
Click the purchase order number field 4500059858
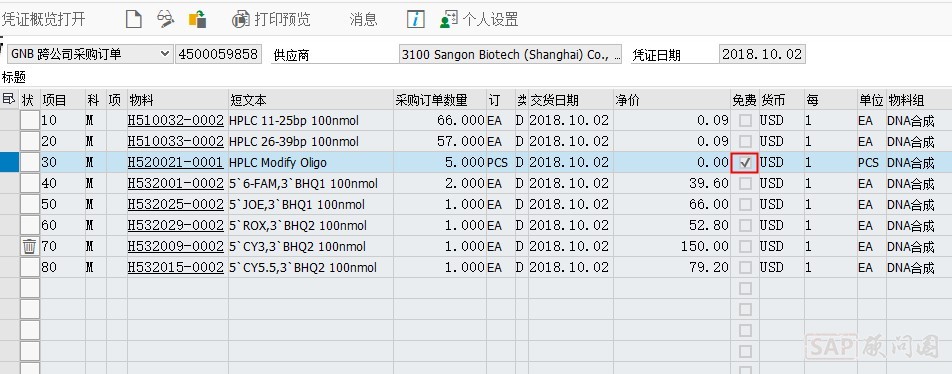click(218, 54)
